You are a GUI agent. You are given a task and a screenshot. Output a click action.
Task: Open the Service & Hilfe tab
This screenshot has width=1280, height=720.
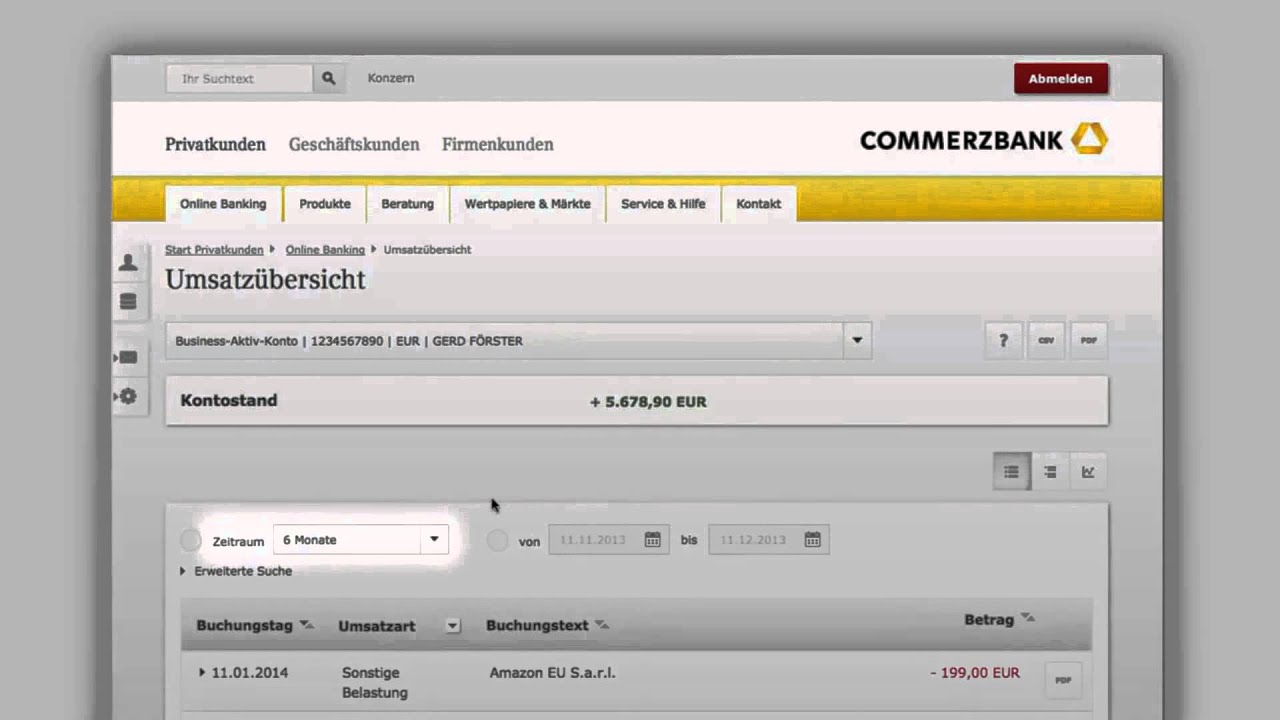click(663, 203)
